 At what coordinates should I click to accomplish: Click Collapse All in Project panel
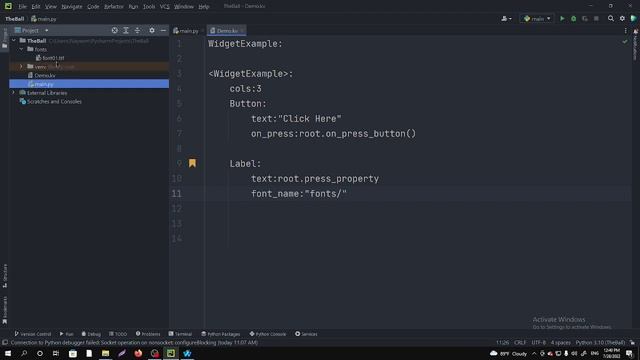click(x=138, y=30)
